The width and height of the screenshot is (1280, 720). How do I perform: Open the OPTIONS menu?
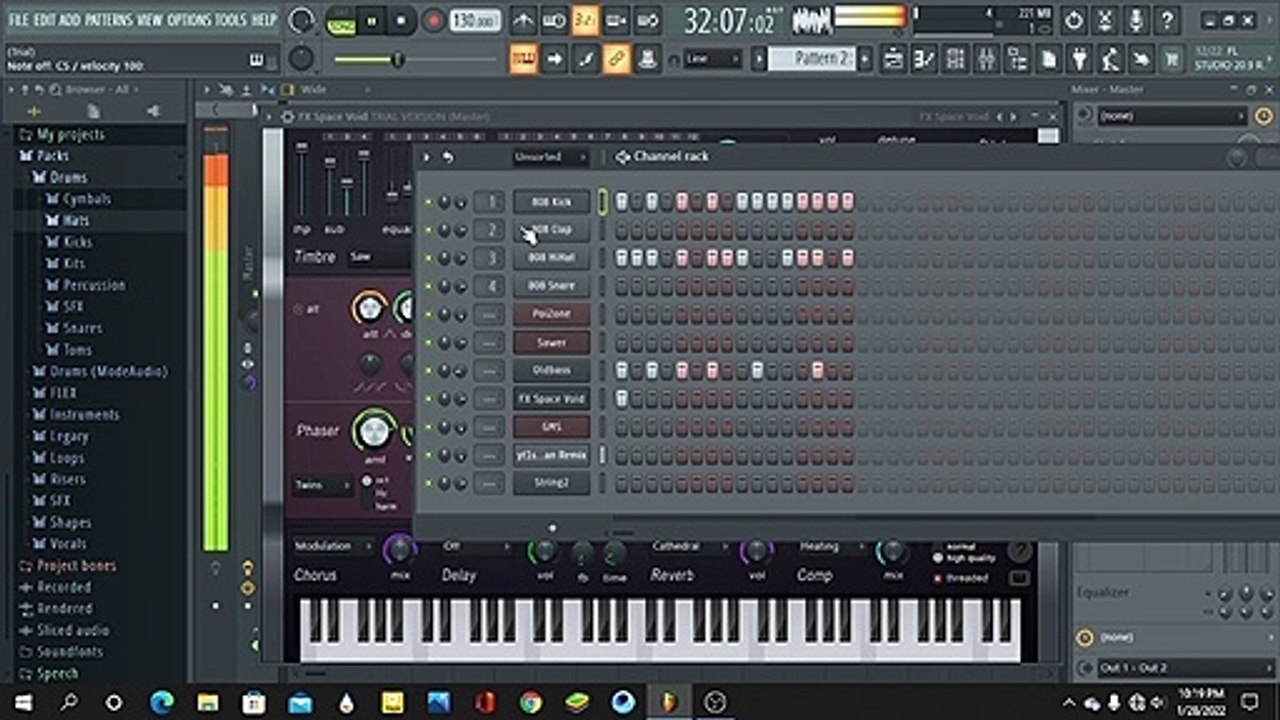click(189, 20)
